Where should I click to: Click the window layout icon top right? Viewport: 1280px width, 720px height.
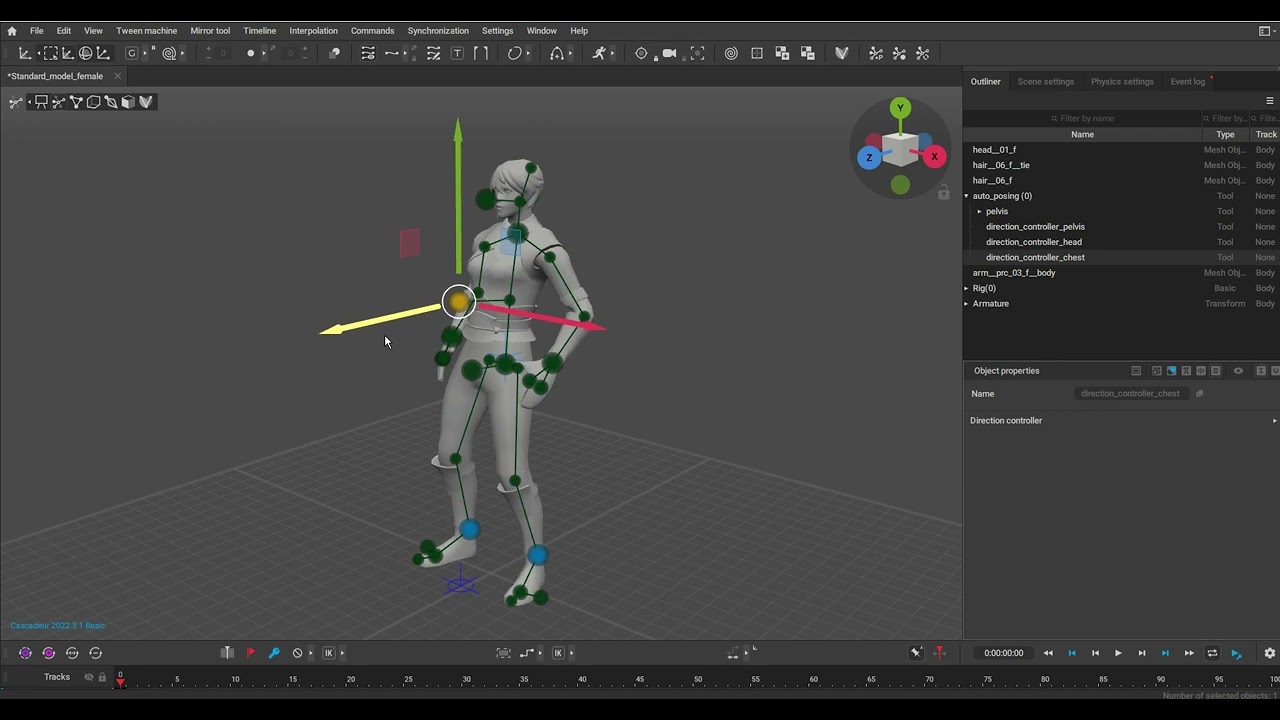coord(1265,31)
